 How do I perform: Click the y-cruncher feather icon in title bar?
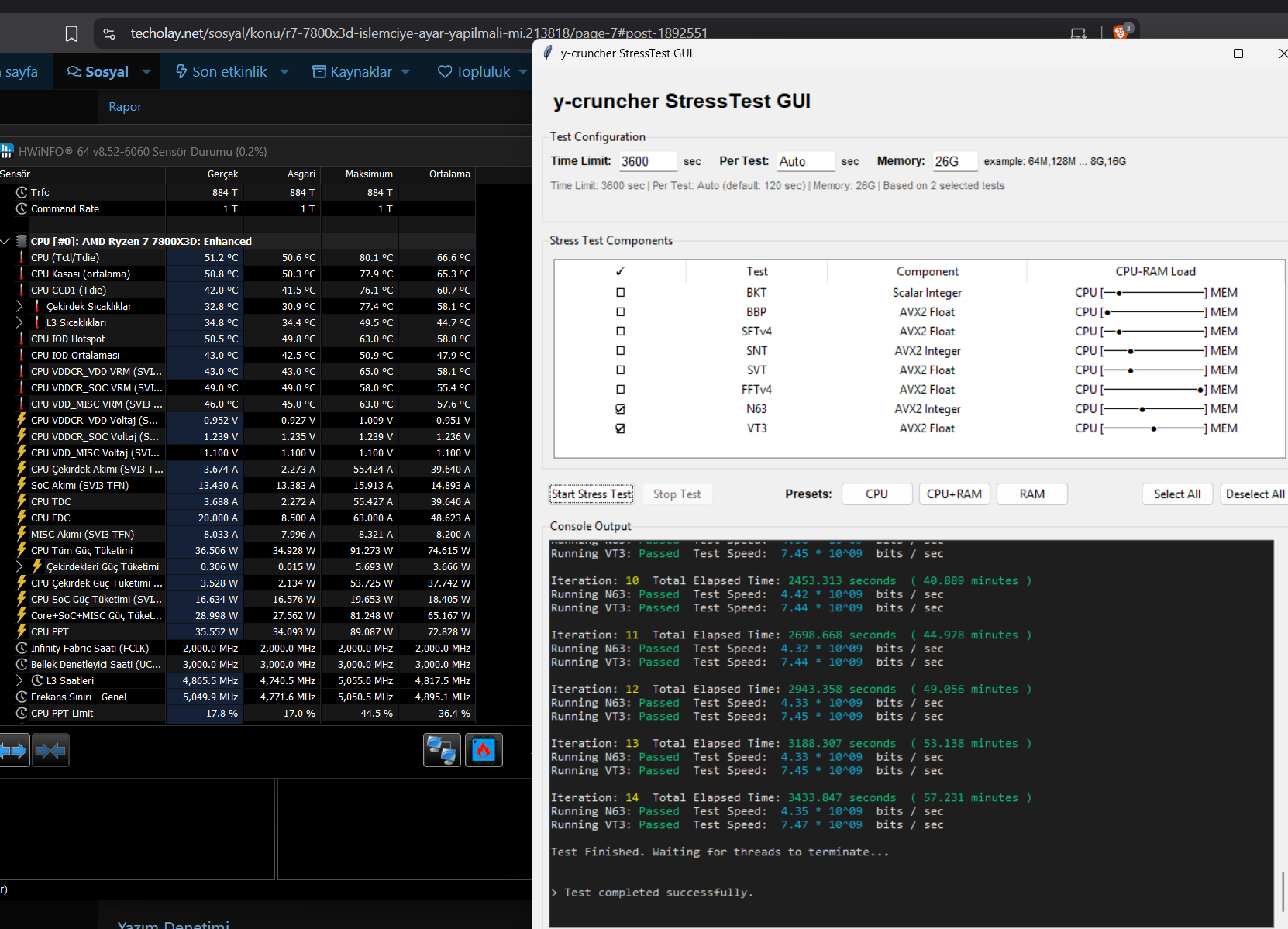548,53
